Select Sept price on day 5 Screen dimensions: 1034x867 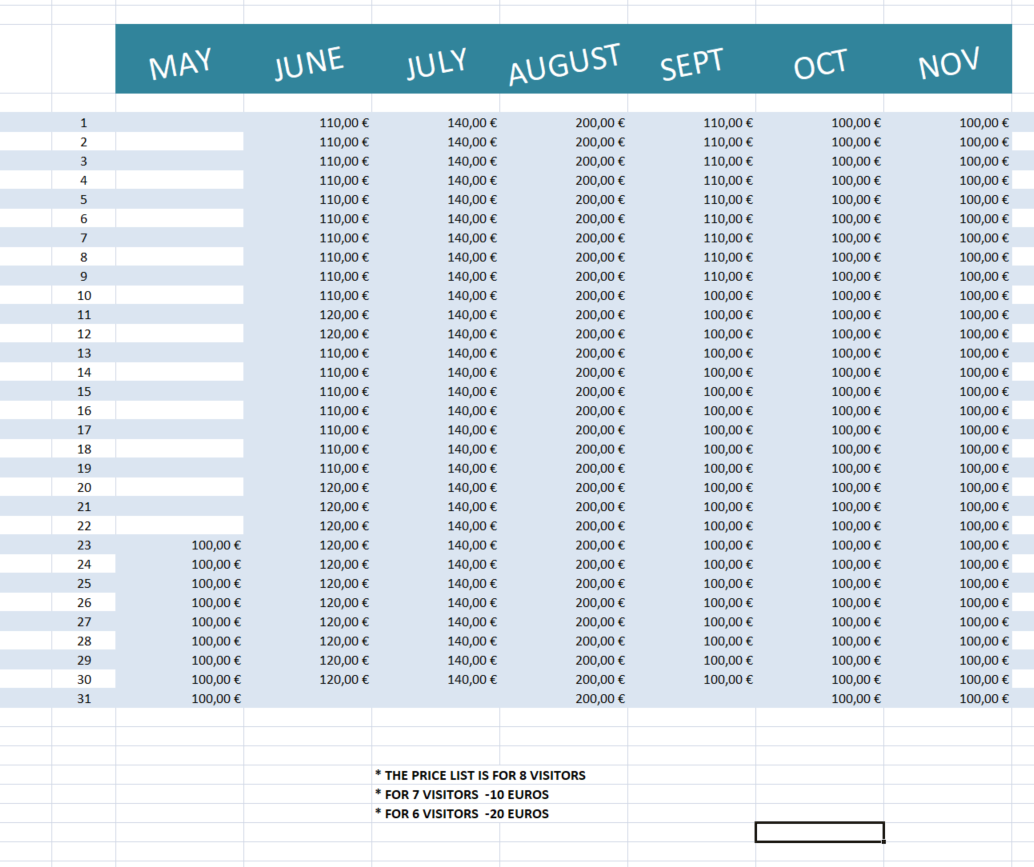pos(728,199)
